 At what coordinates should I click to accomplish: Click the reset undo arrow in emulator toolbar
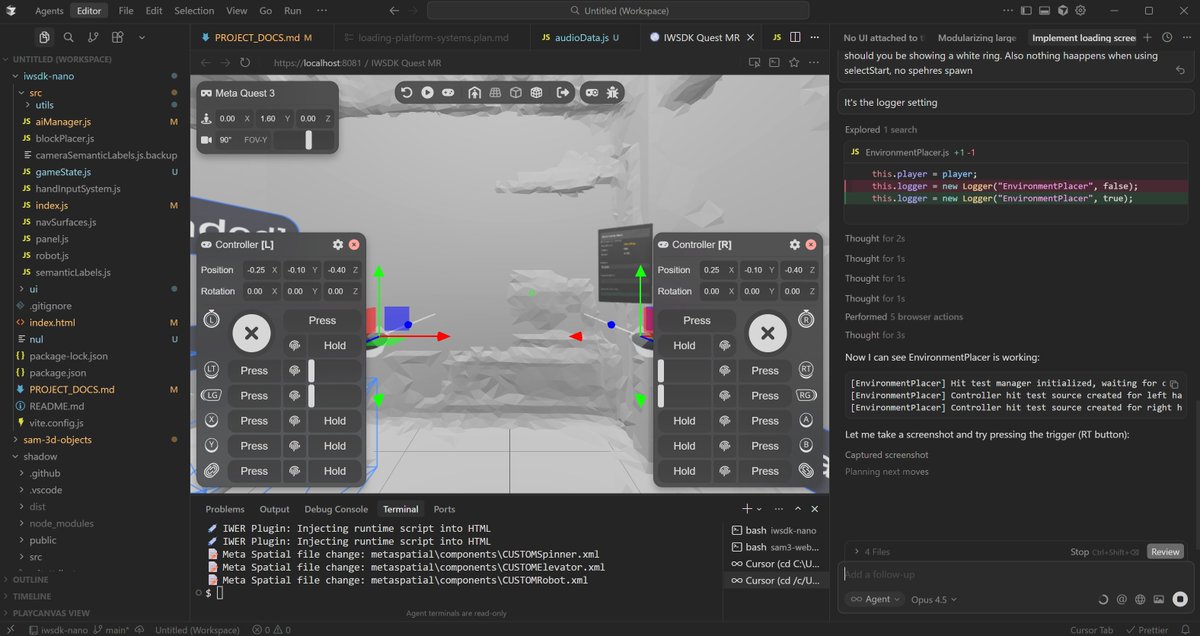coord(406,92)
